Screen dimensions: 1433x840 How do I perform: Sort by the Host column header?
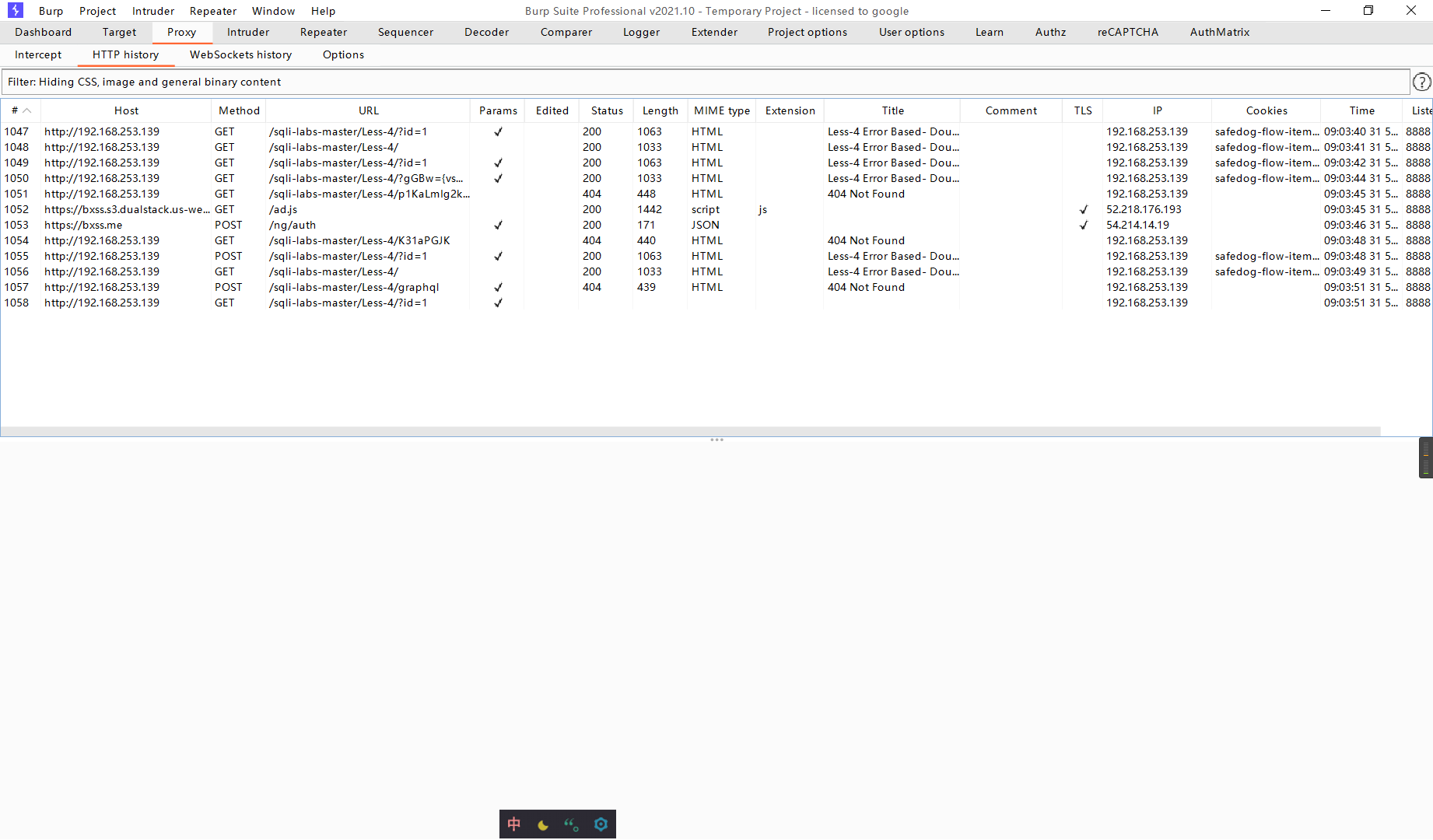(x=126, y=110)
